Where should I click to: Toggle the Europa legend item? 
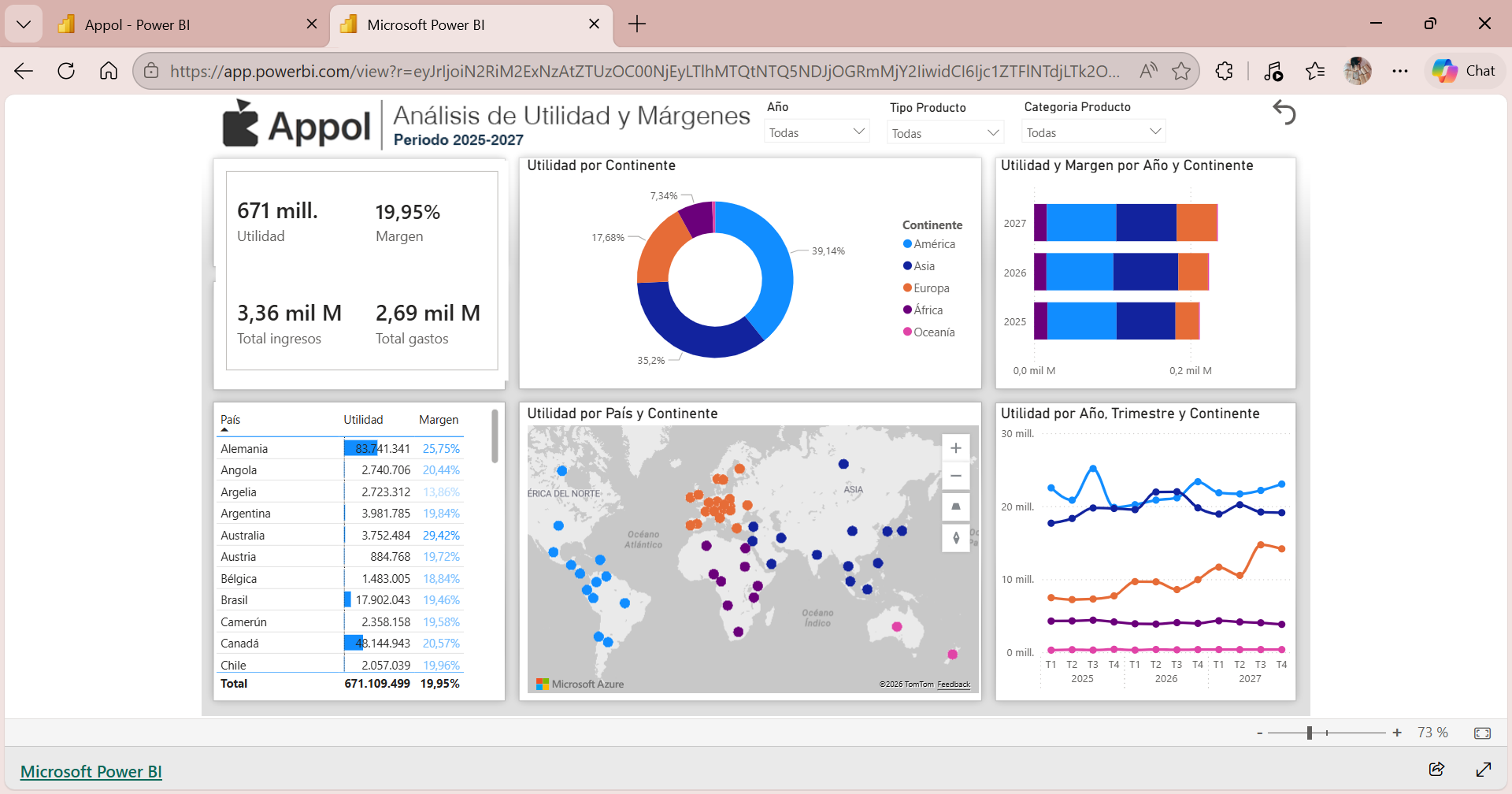pos(926,288)
